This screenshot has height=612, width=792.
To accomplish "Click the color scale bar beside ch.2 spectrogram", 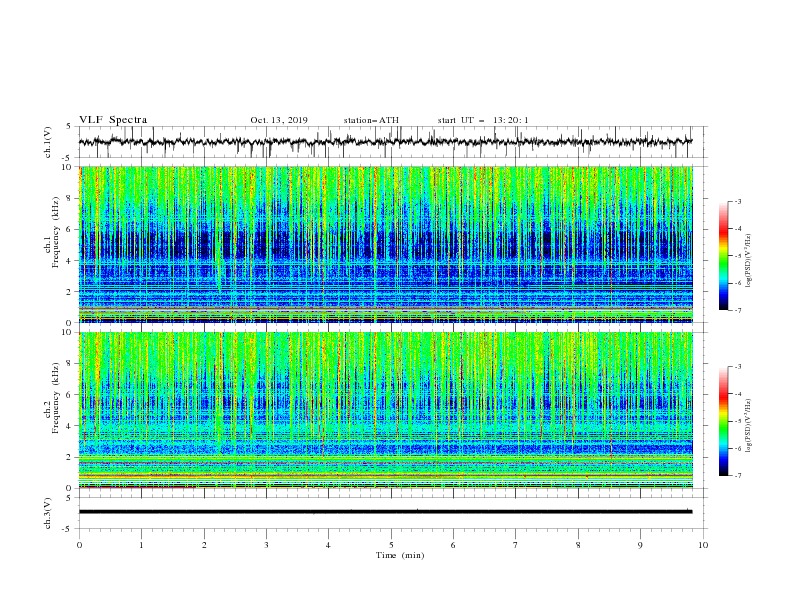I will pos(723,421).
